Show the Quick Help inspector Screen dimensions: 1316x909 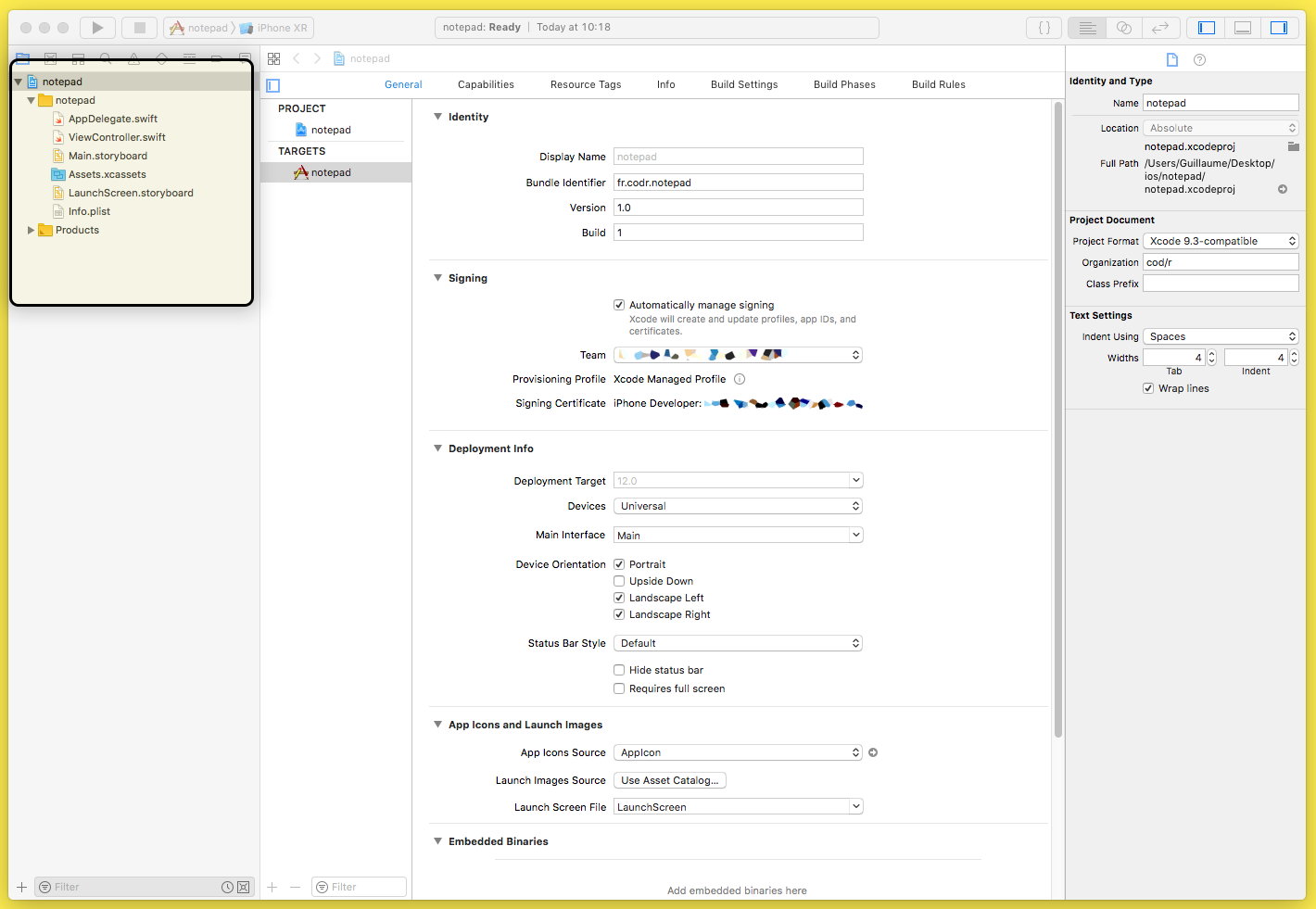[x=1200, y=59]
